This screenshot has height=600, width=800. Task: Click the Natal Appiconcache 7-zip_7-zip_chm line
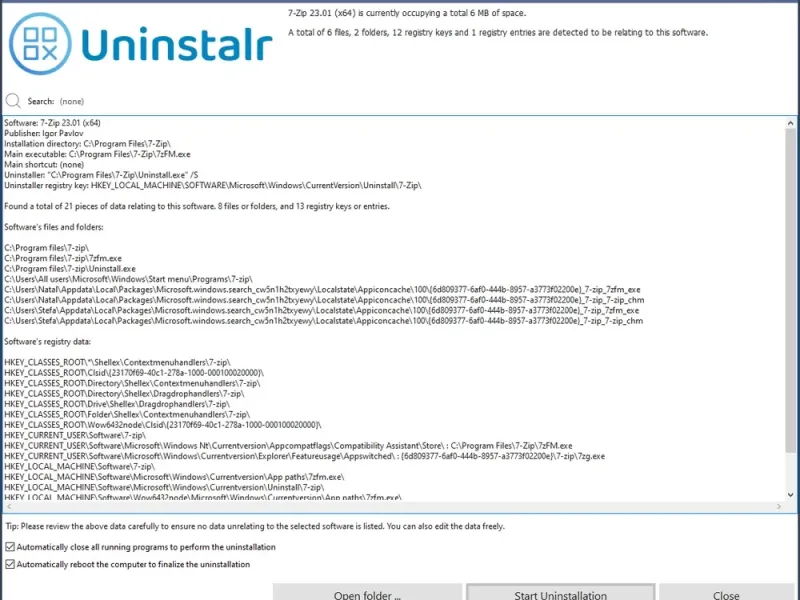tap(324, 300)
